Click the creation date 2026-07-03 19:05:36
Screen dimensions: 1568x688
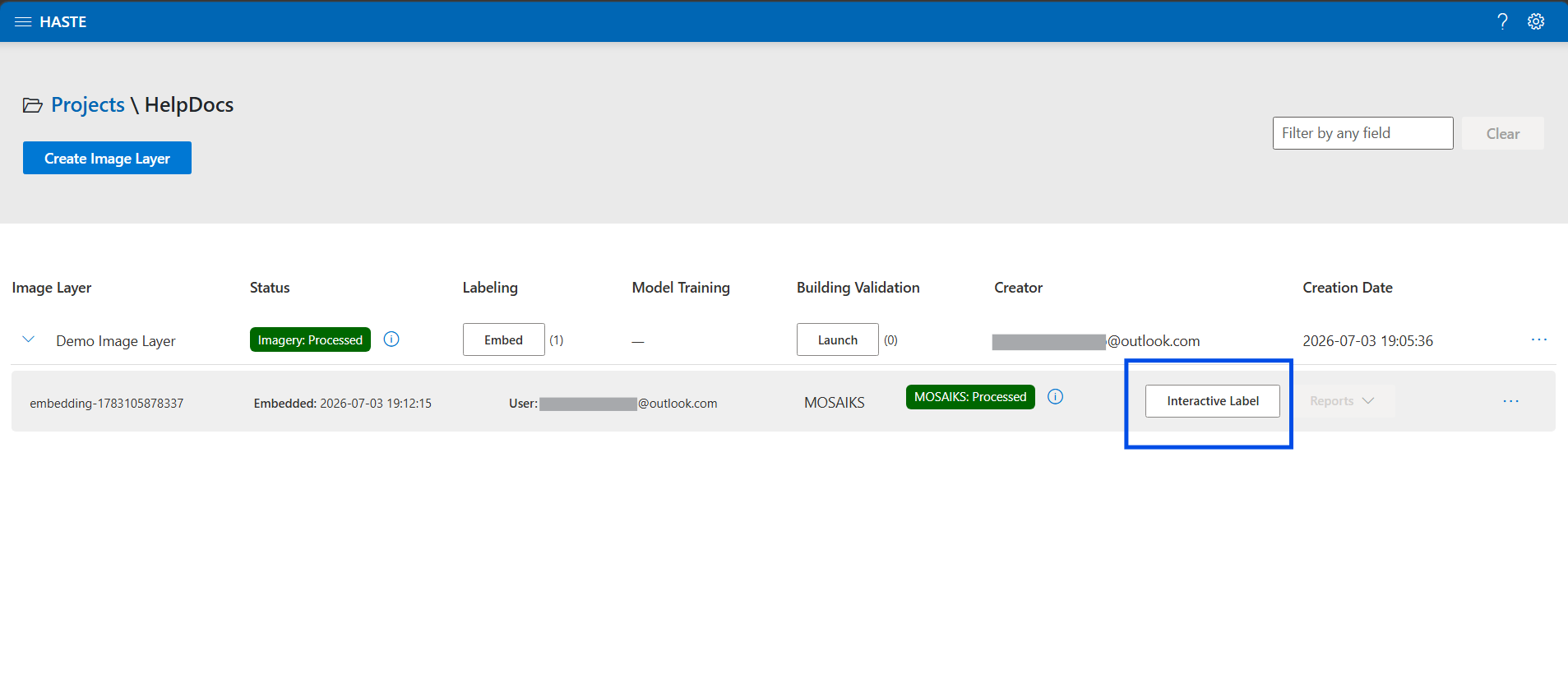[x=1367, y=341]
